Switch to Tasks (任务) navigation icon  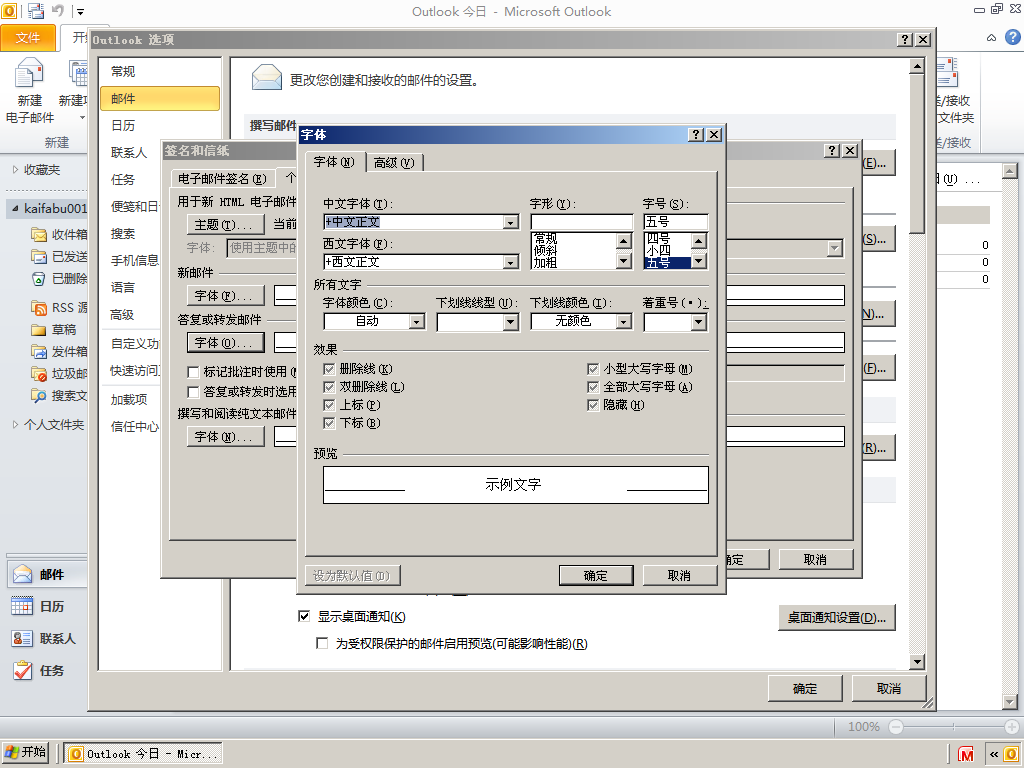coord(22,670)
